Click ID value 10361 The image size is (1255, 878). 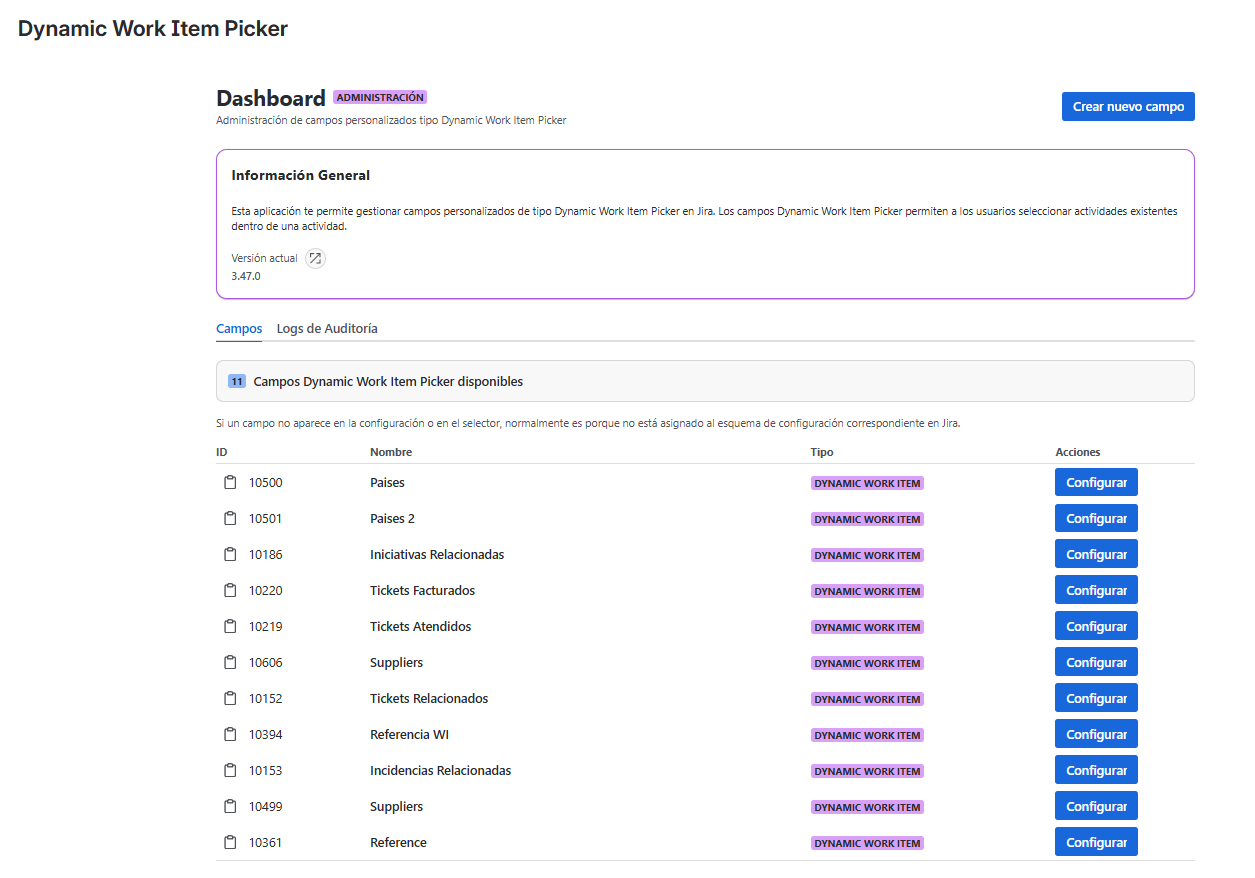tap(266, 843)
